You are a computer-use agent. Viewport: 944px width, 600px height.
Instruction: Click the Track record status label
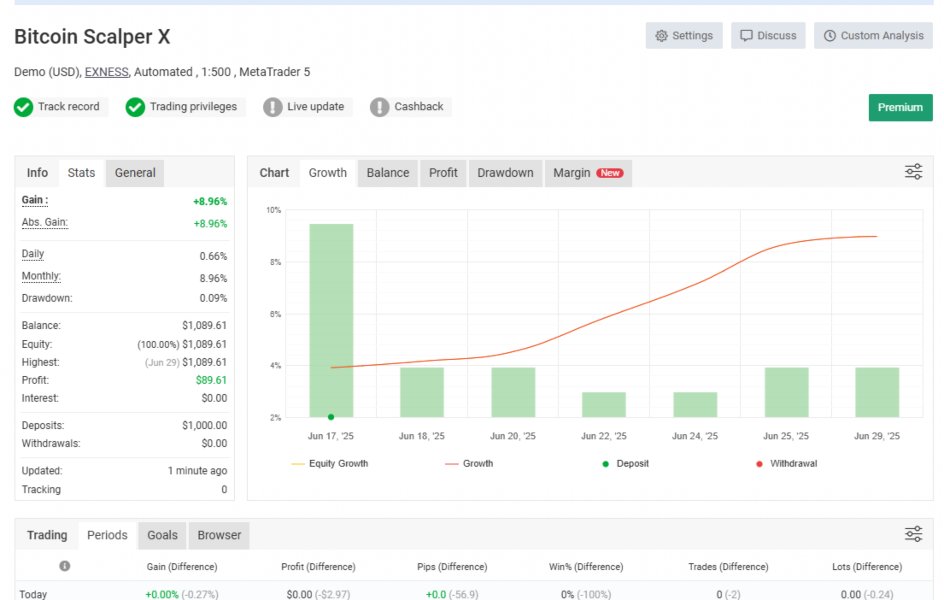(69, 107)
